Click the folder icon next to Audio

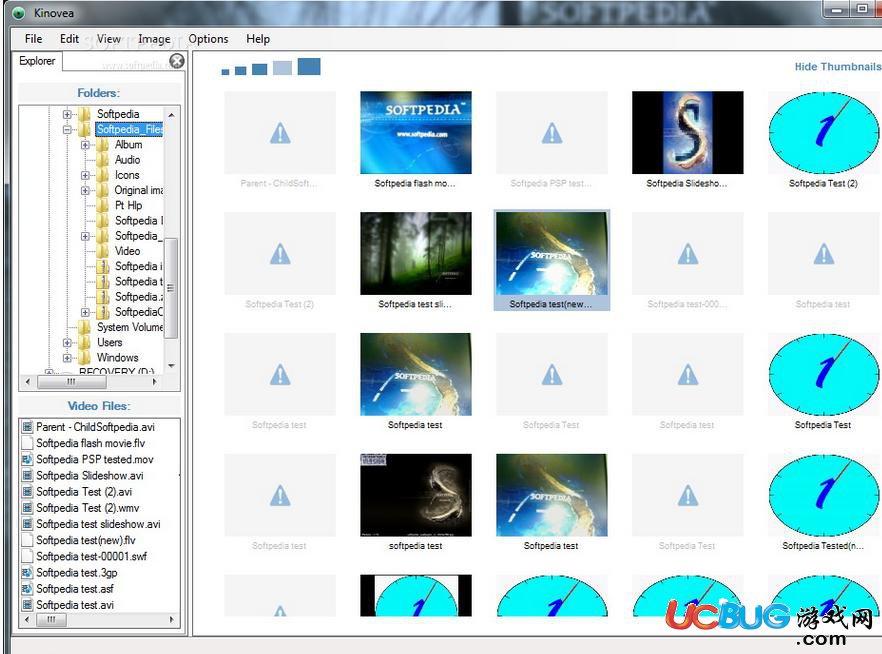pos(102,160)
